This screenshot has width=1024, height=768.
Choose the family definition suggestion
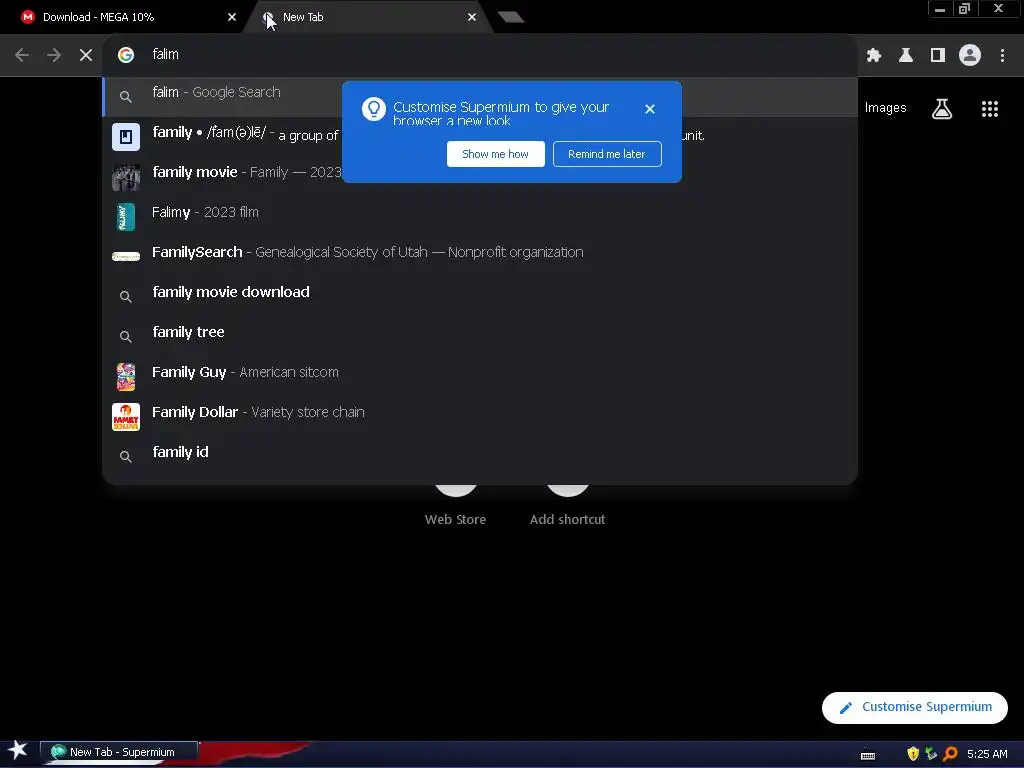480,136
